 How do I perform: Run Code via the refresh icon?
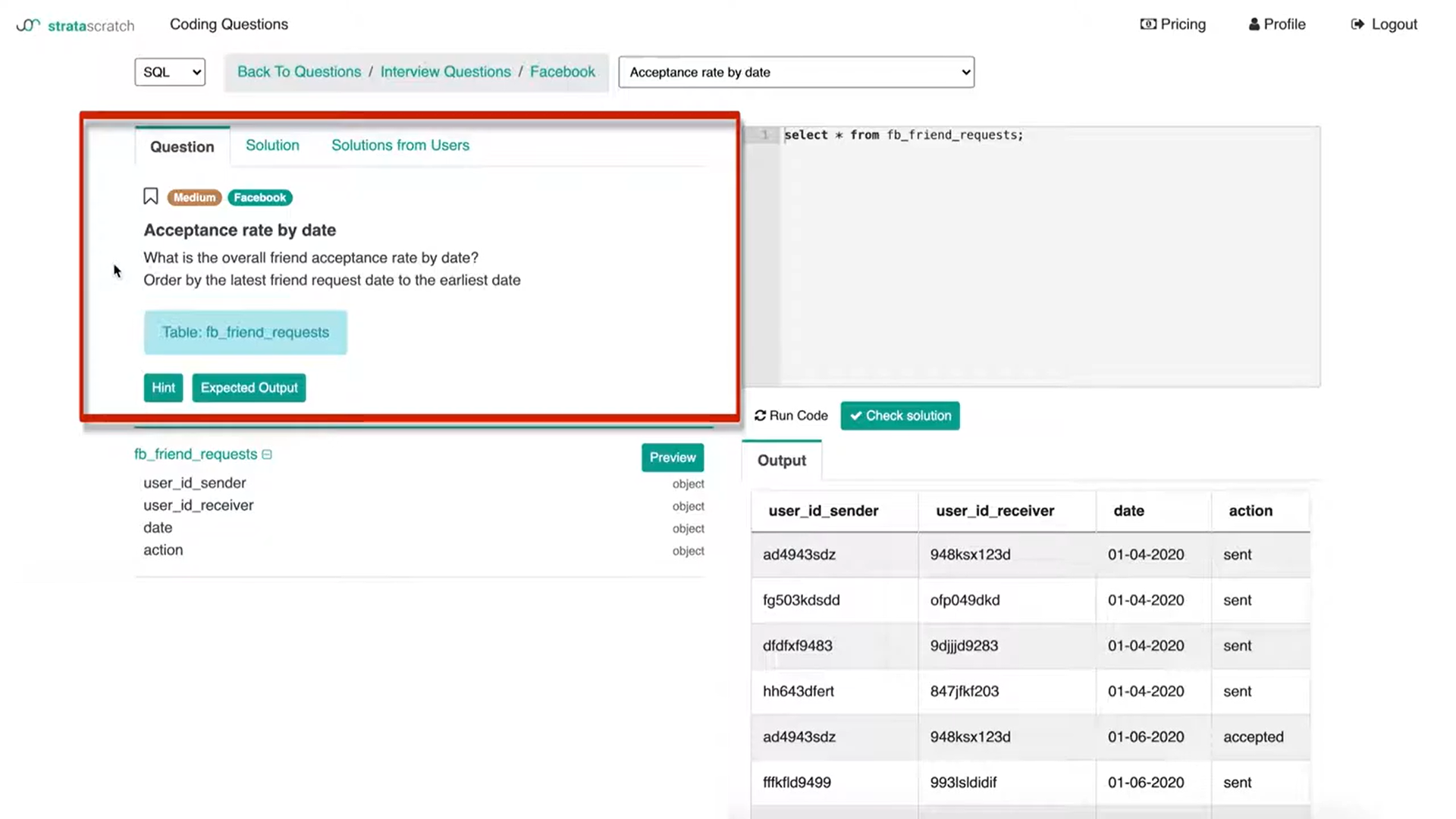(760, 416)
